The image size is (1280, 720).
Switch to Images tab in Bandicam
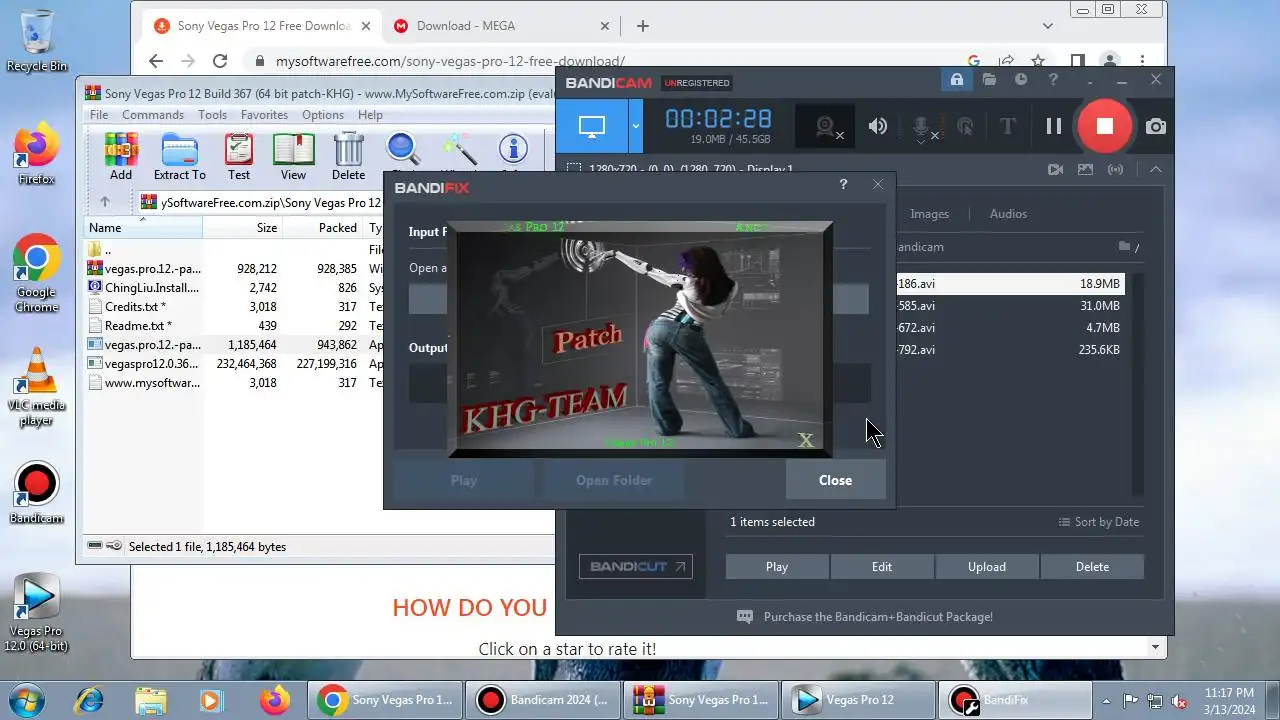(x=929, y=214)
